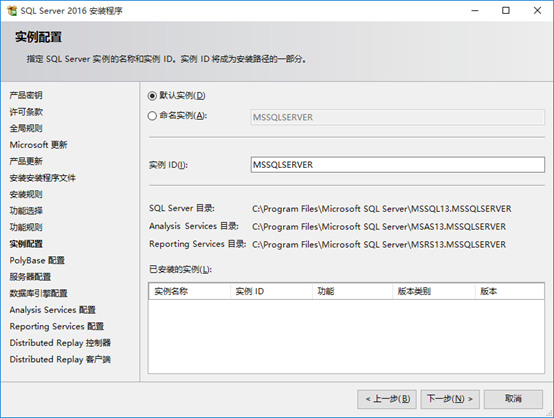554x418 pixels.
Task: Select the Distributed Replay 控制器 entry
Action: 60,343
